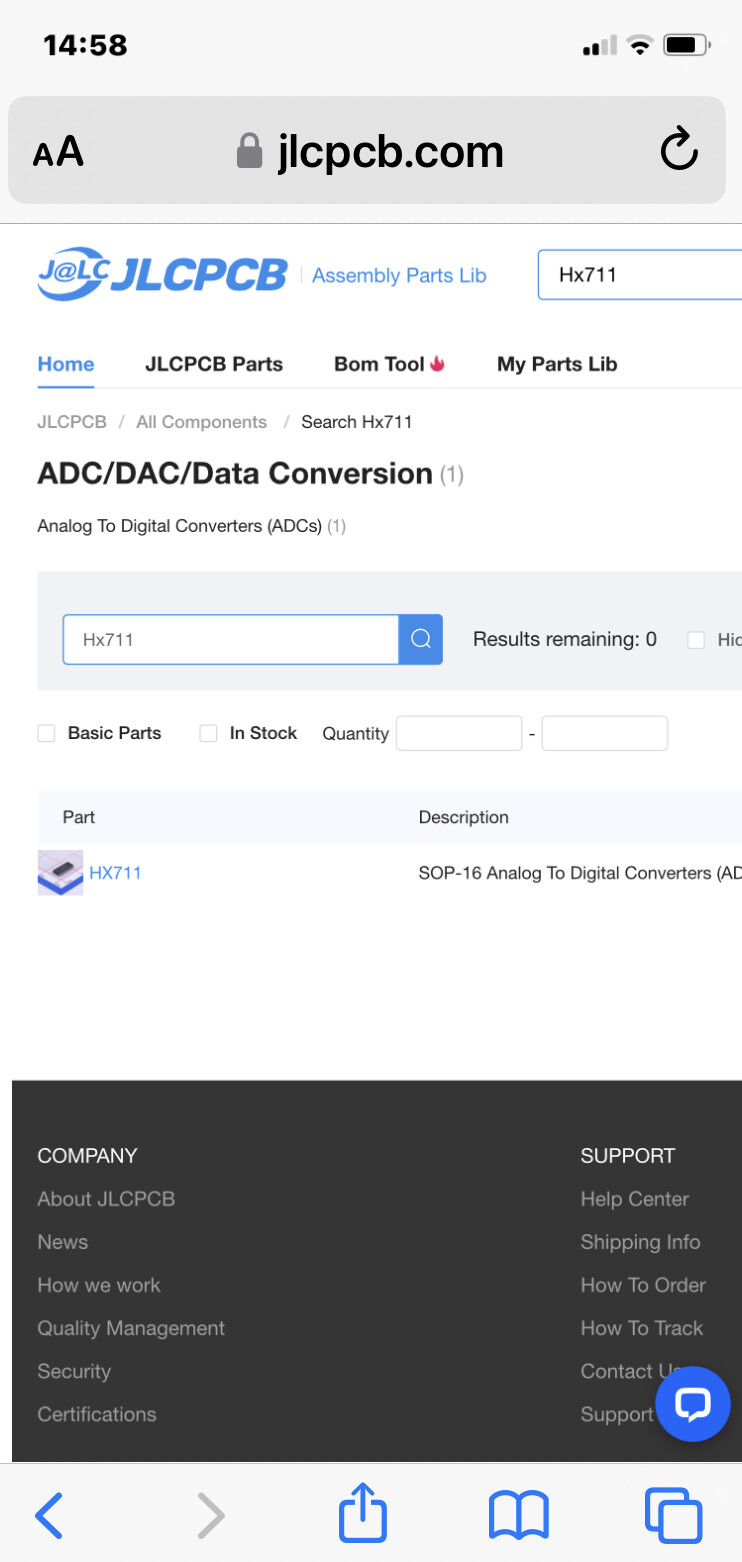
Task: Tap the Safari reload icon
Action: click(x=679, y=151)
